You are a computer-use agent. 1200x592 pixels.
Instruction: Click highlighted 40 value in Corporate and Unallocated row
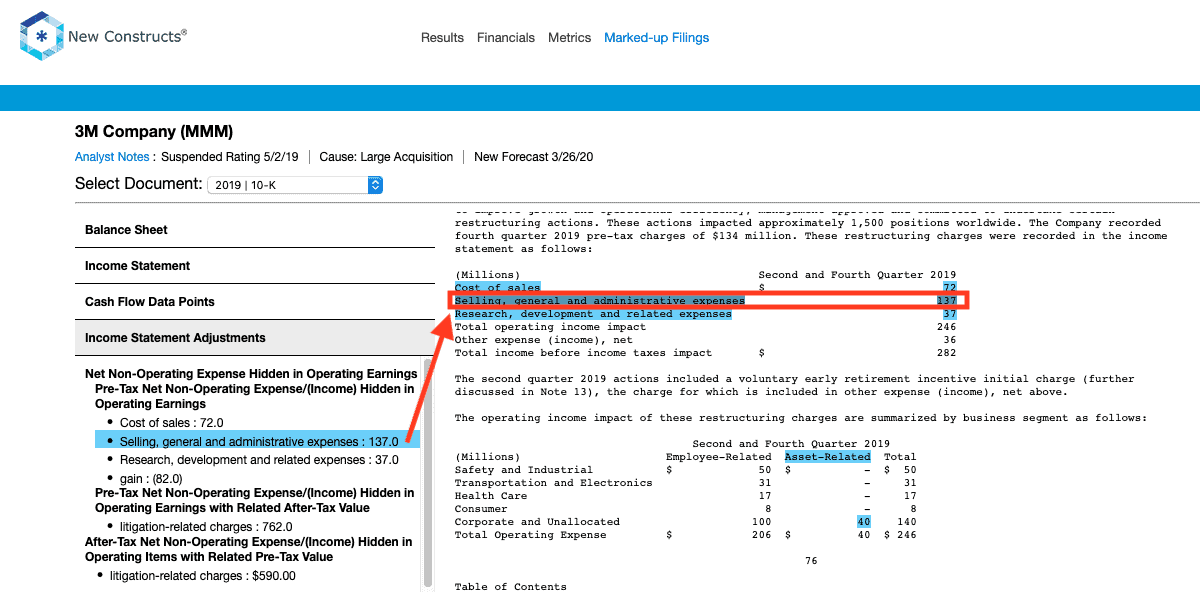[x=864, y=522]
